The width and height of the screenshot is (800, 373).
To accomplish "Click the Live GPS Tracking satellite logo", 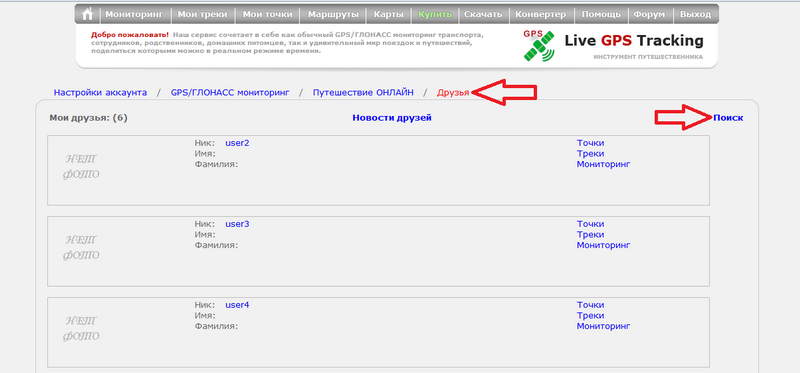I will tap(539, 46).
